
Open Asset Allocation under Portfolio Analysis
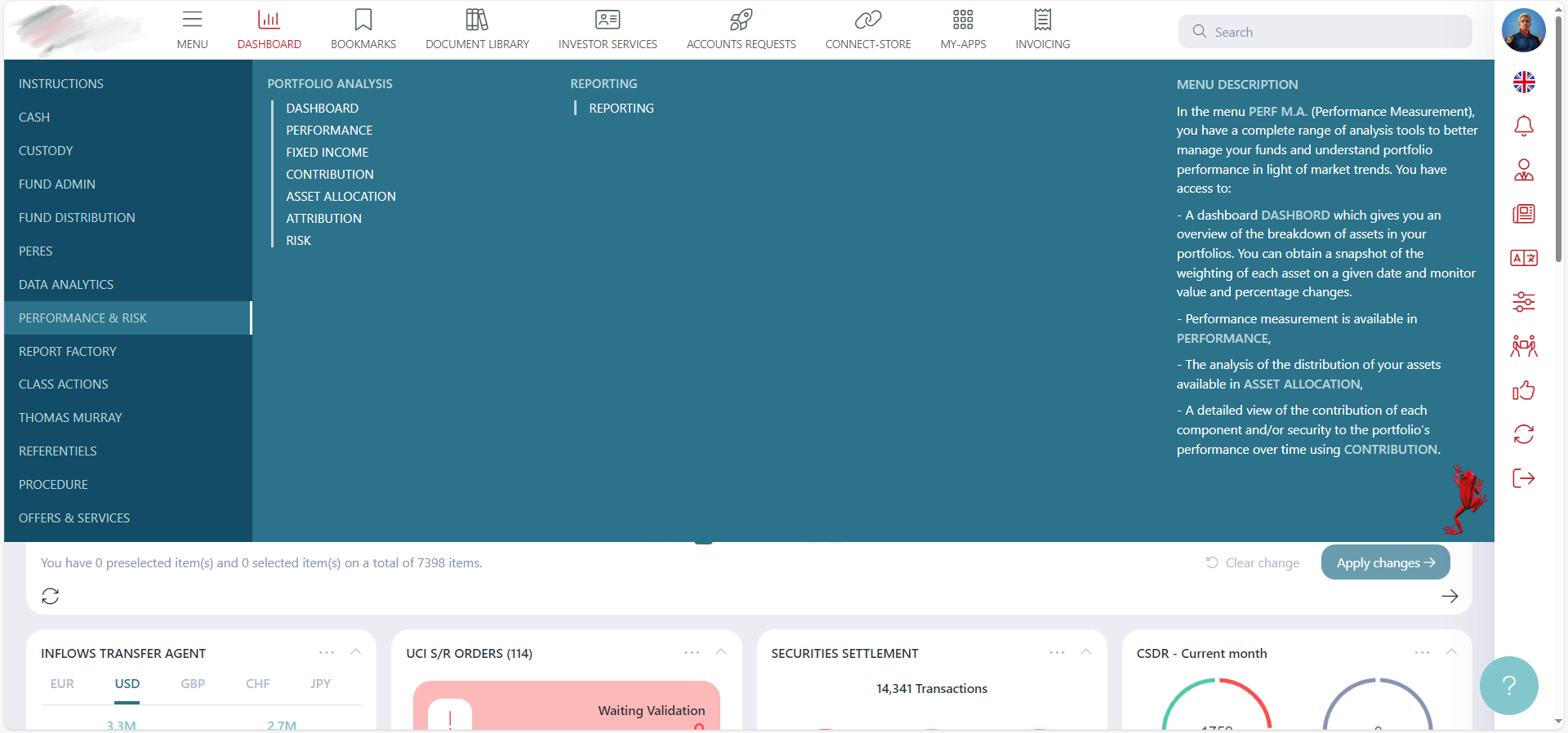[x=341, y=197]
